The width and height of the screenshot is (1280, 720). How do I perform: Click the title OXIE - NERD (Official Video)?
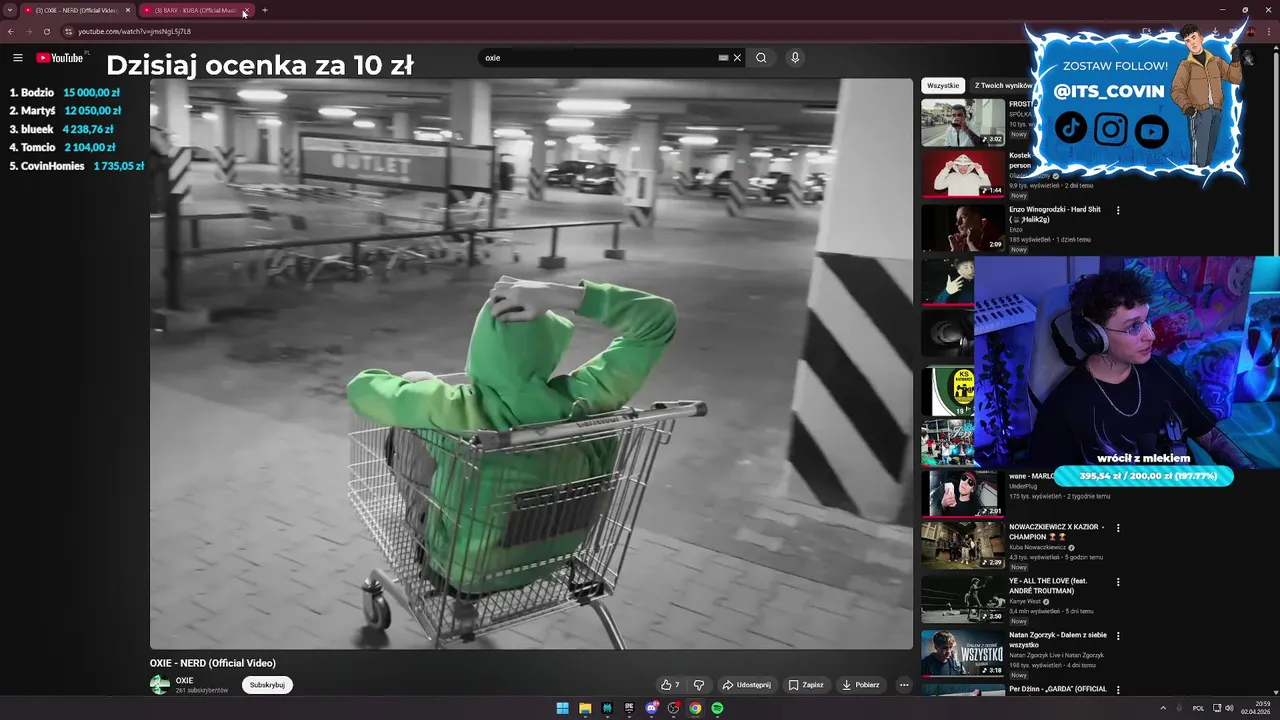(x=213, y=663)
